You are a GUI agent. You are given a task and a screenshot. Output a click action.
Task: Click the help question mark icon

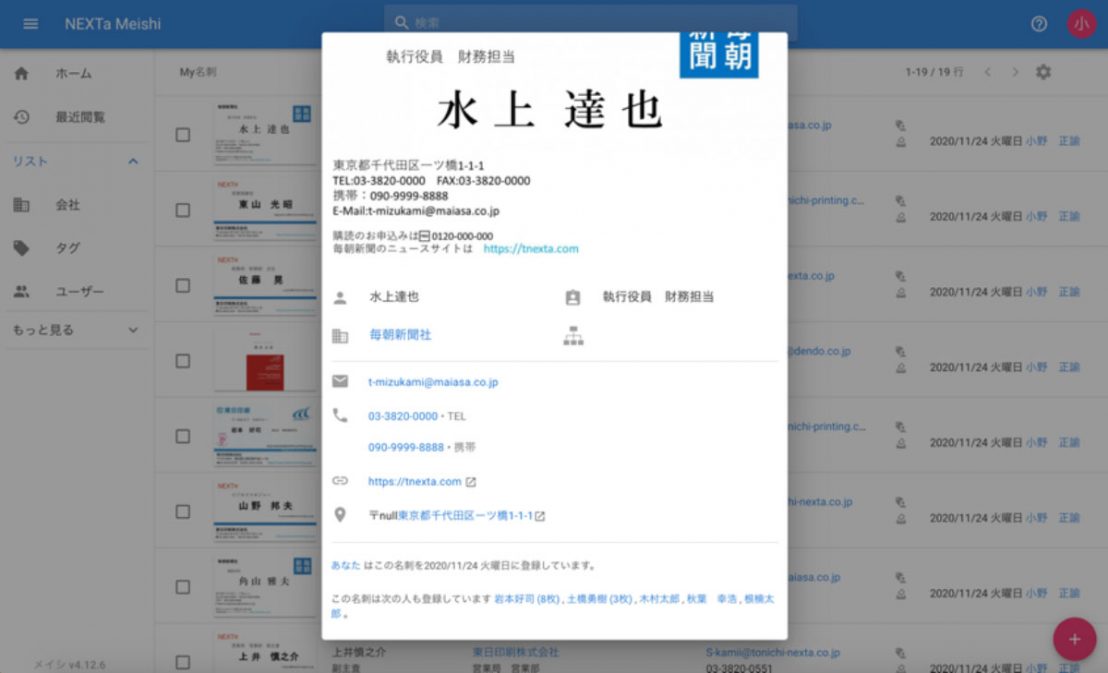click(x=1039, y=23)
